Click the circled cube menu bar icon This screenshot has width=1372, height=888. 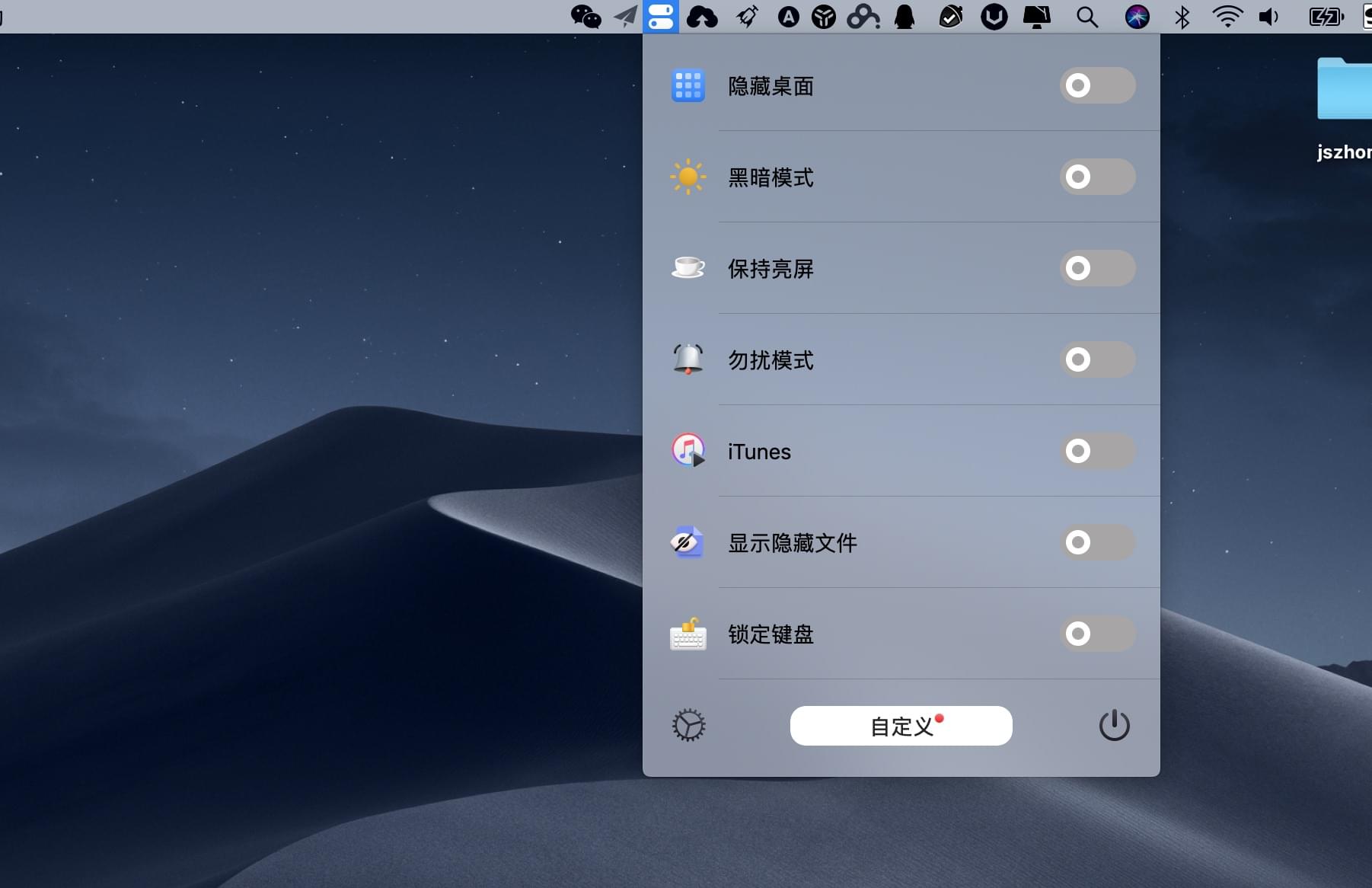(824, 17)
